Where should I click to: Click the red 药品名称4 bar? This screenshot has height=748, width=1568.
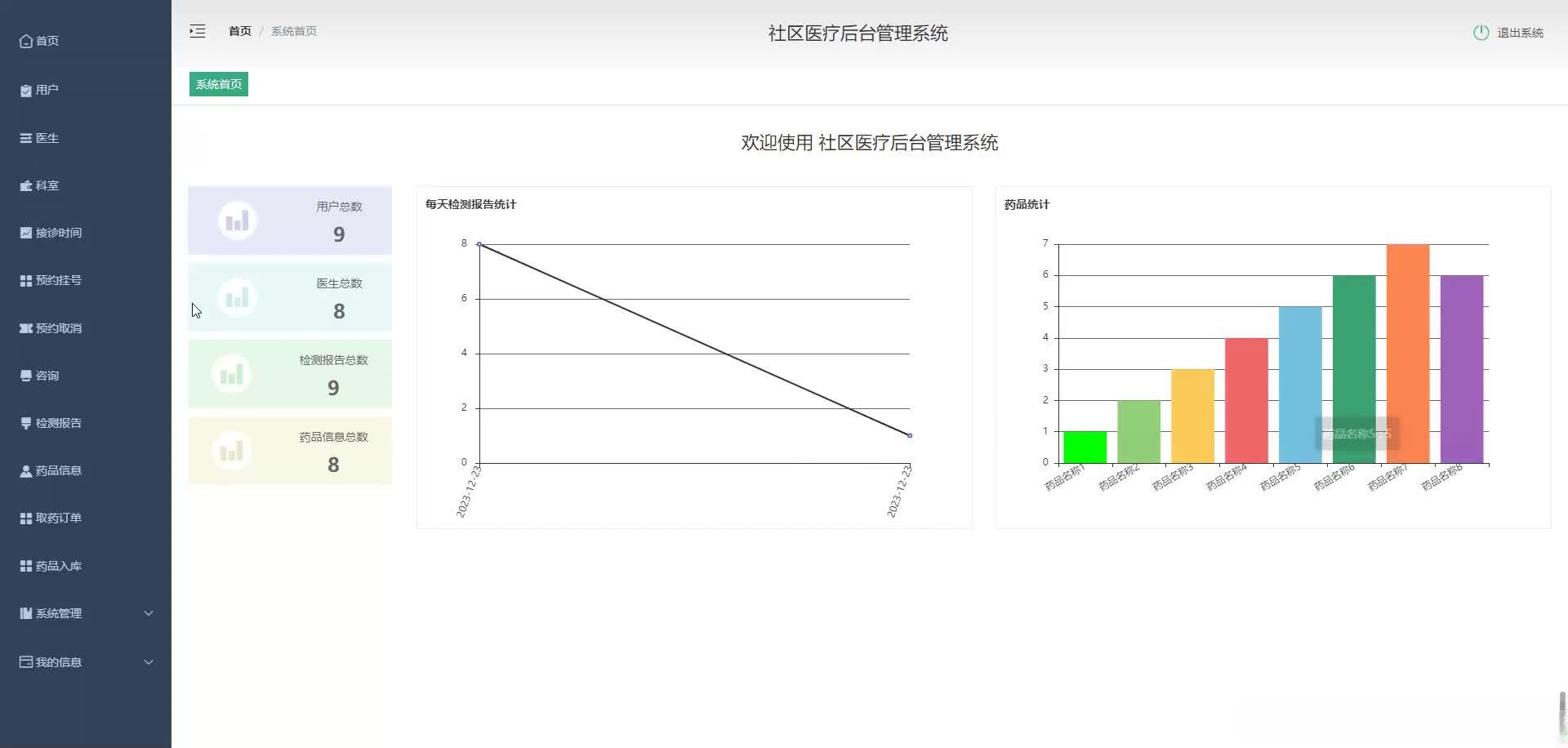click(1246, 401)
